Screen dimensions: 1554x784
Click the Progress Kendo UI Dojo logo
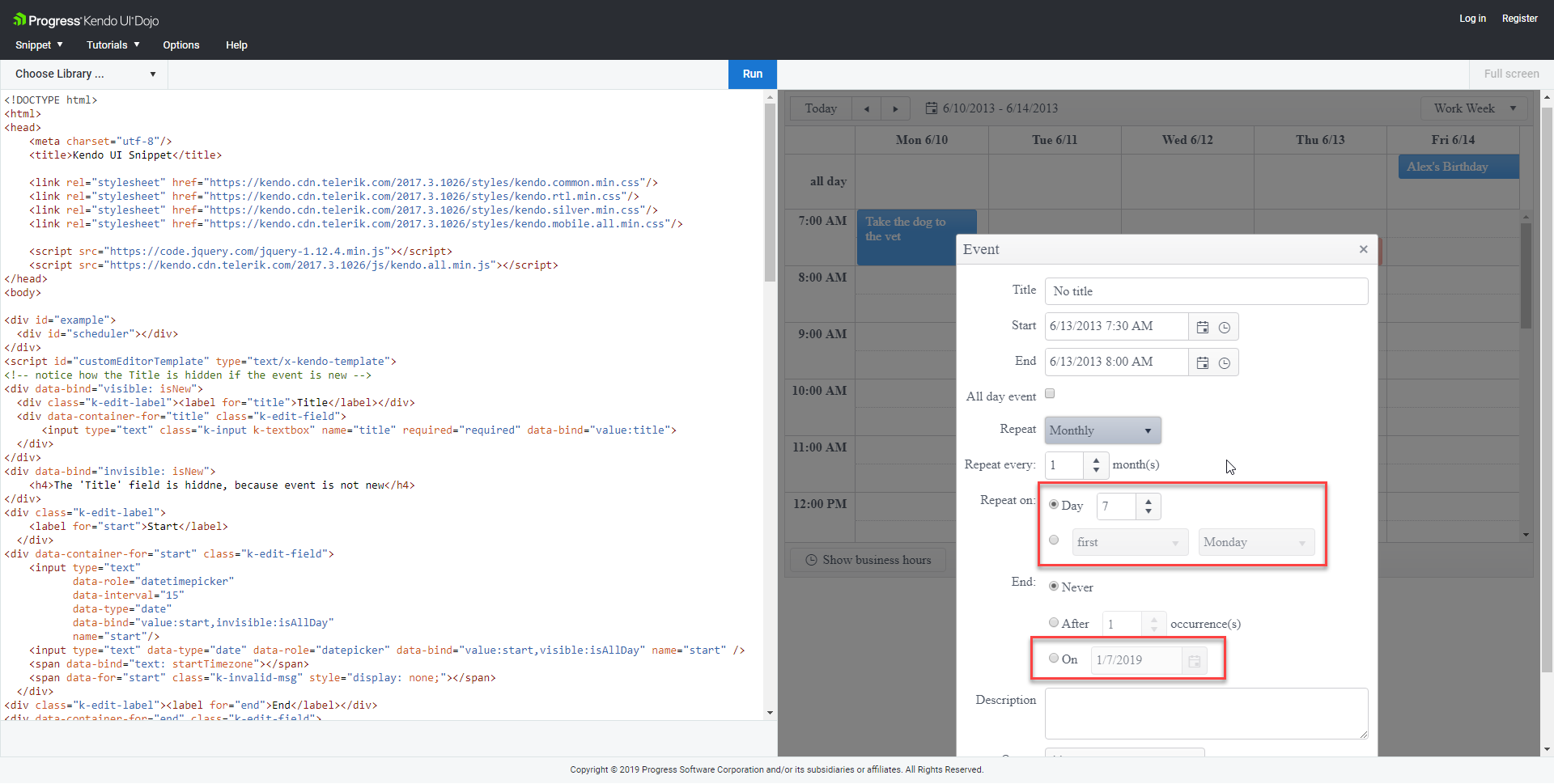[x=86, y=20]
